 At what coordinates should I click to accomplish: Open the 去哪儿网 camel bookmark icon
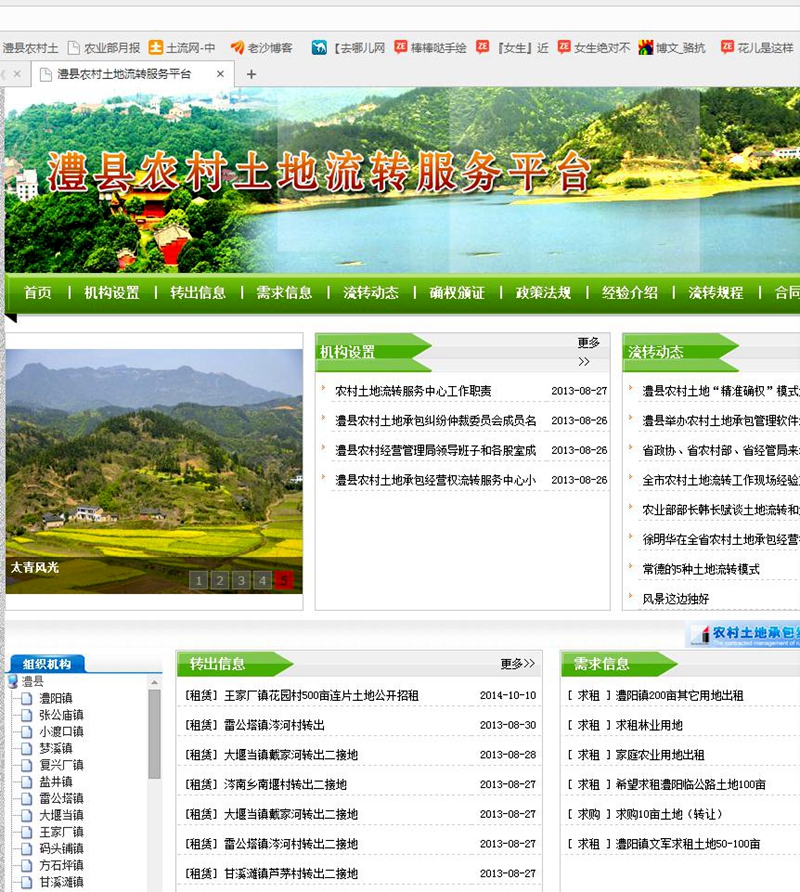[x=319, y=47]
